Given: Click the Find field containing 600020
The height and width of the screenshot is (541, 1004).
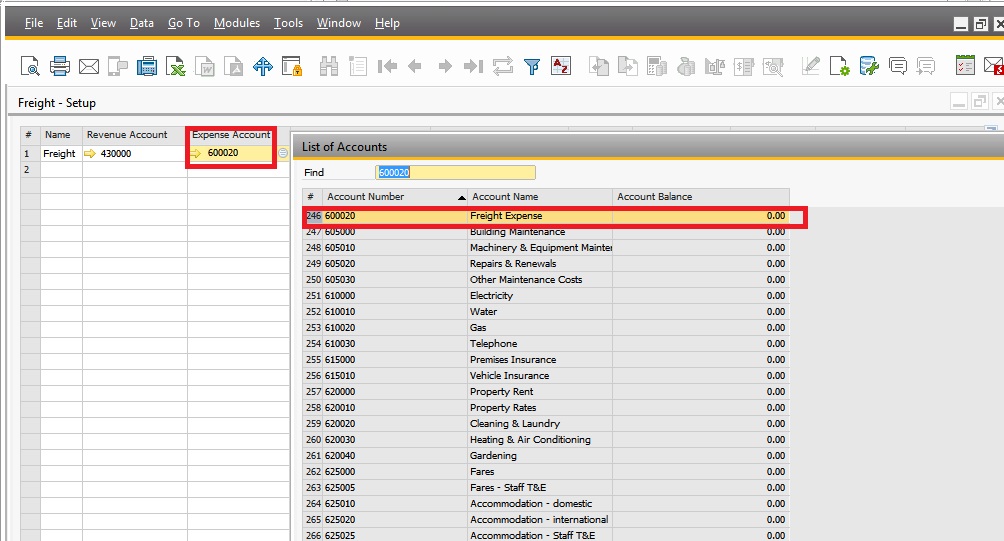Looking at the screenshot, I should (455, 172).
